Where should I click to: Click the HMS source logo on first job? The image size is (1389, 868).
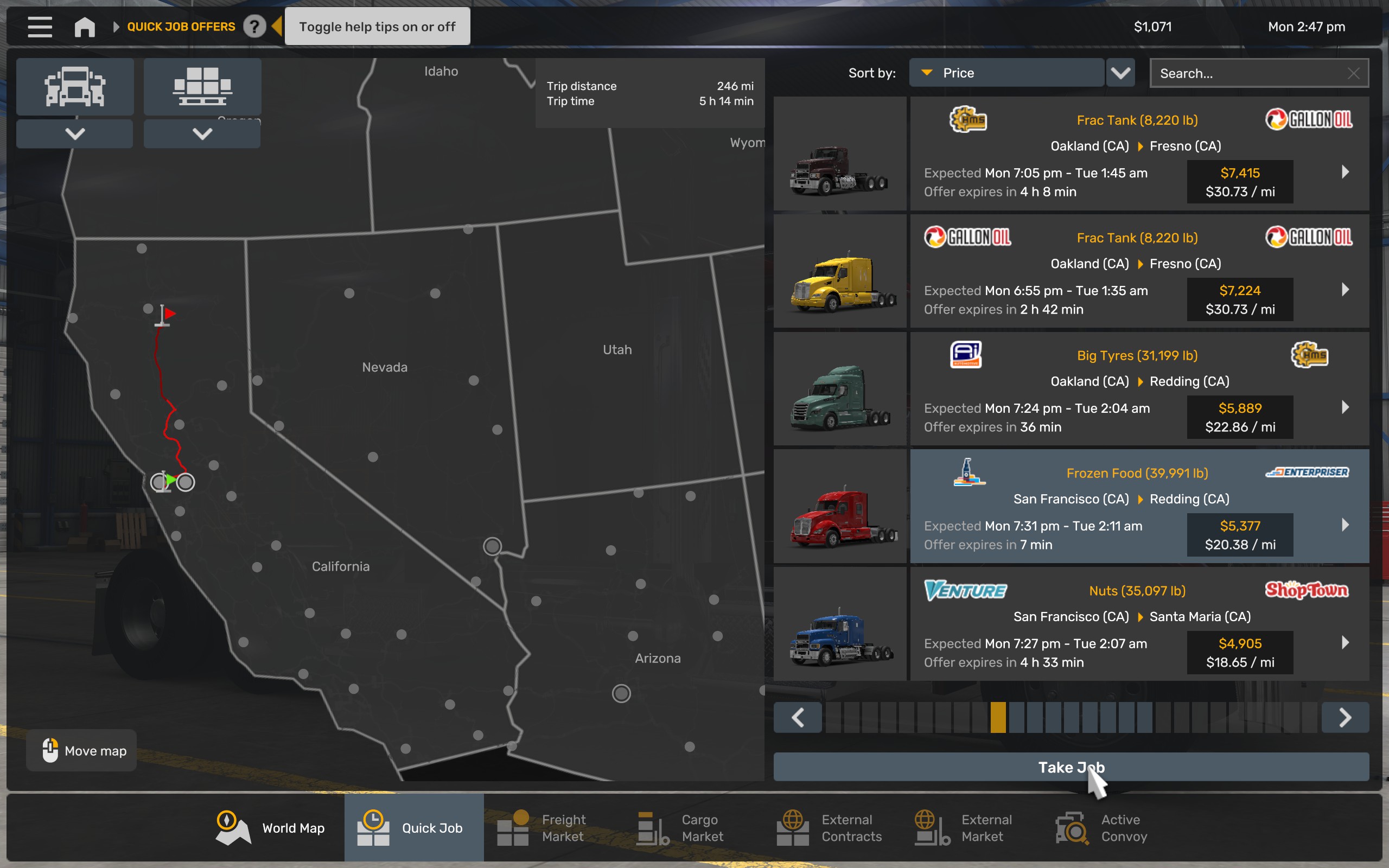click(968, 119)
